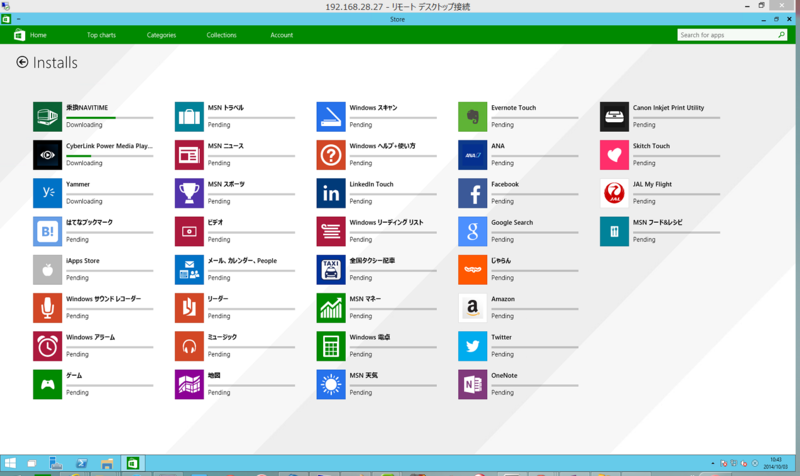The height and width of the screenshot is (476, 800).
Task: Open the 地図 map icon
Action: [x=189, y=385]
